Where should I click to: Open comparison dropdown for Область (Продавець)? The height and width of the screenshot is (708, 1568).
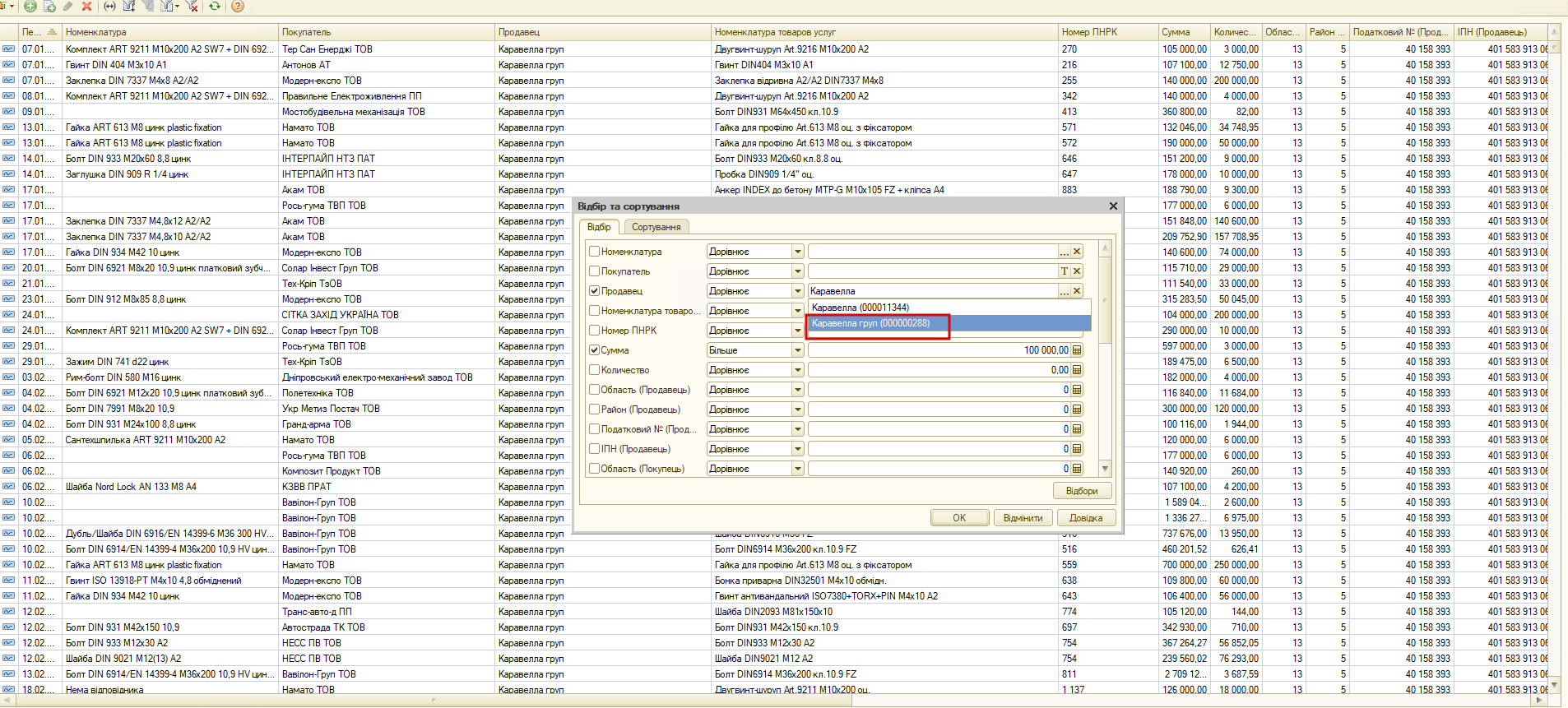[x=797, y=390]
